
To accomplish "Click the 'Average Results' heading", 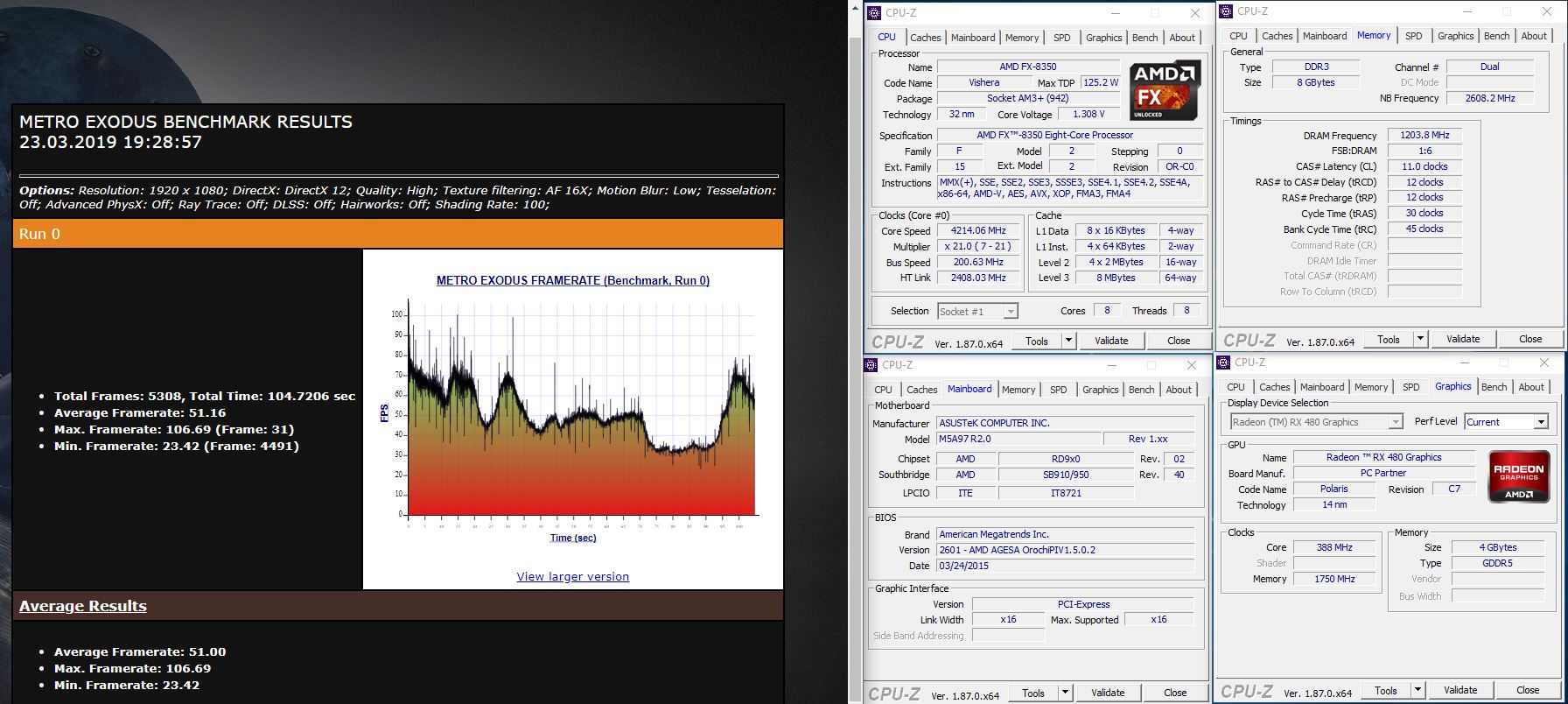I will click(83, 606).
